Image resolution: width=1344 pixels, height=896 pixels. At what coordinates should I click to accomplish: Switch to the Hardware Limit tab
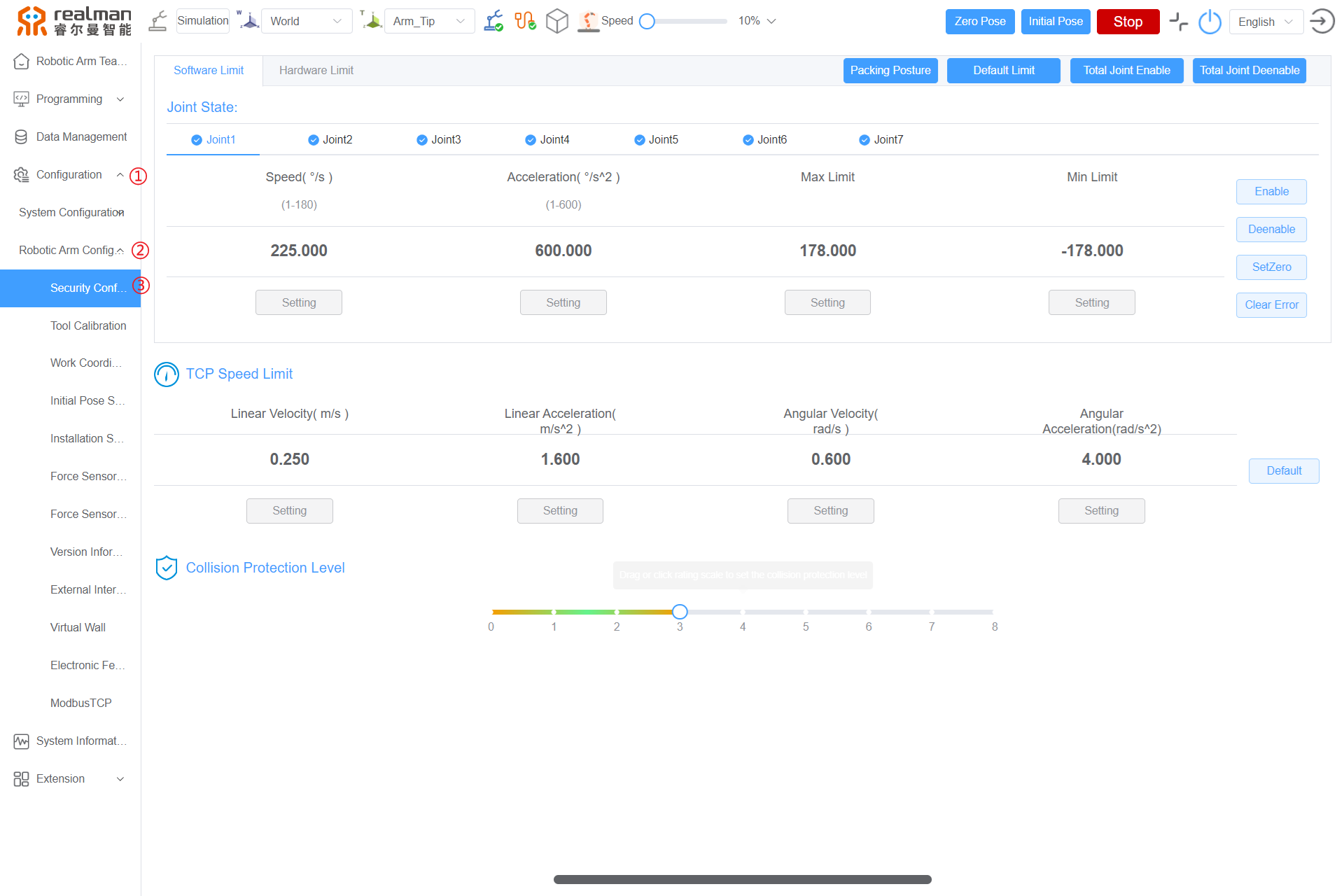(316, 71)
